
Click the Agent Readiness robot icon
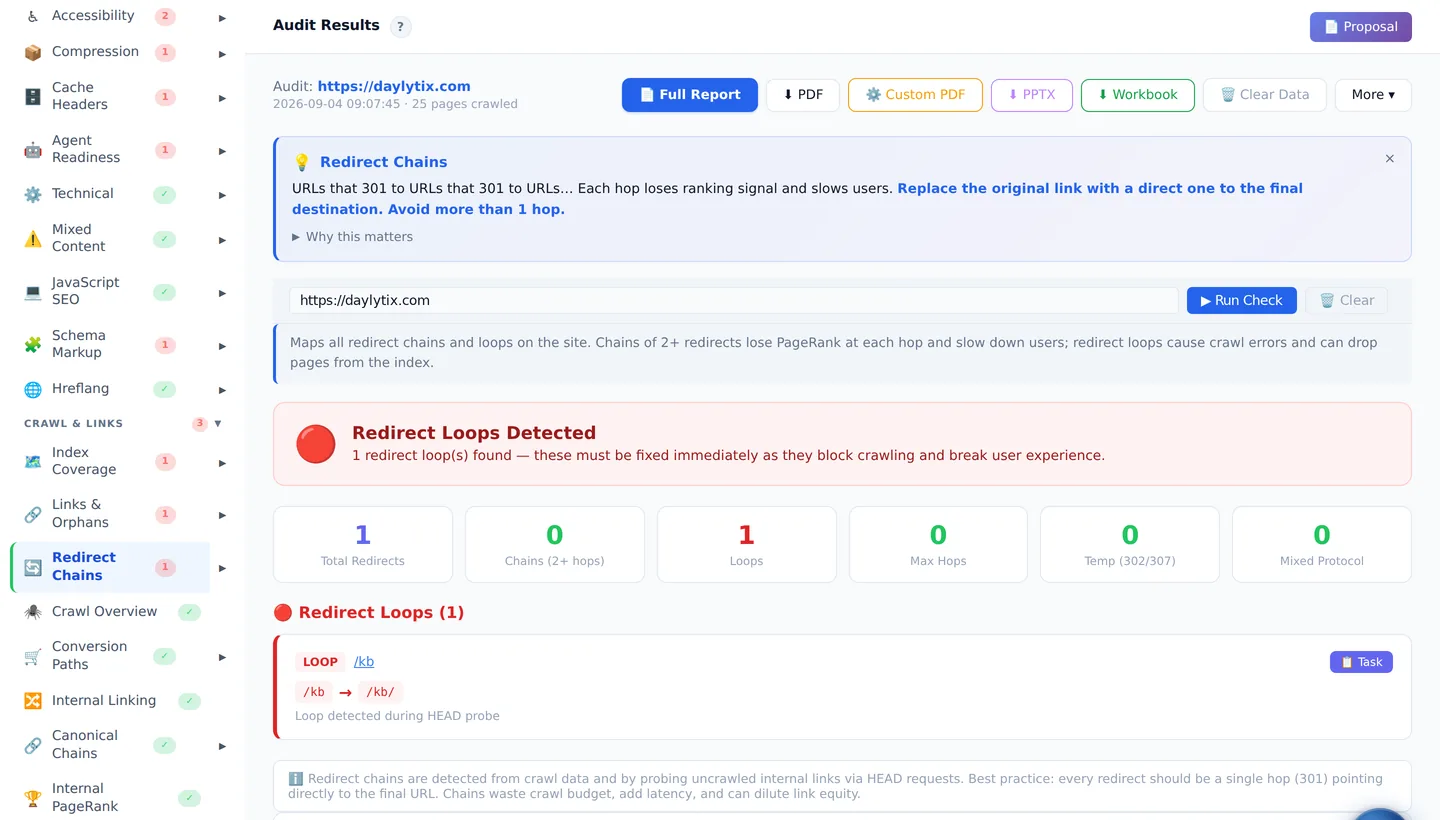click(x=33, y=149)
